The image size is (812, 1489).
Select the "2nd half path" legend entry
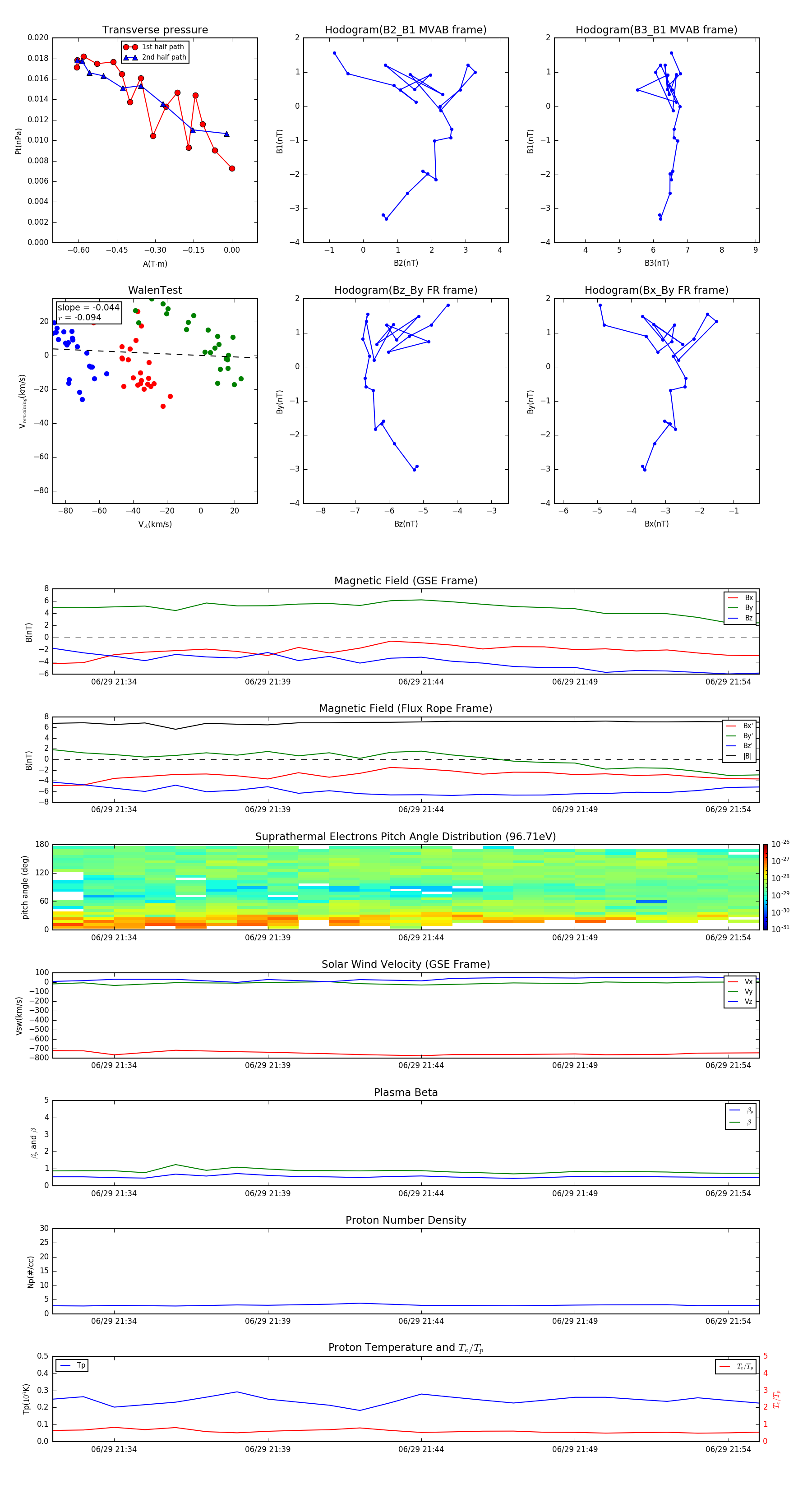tap(155, 57)
